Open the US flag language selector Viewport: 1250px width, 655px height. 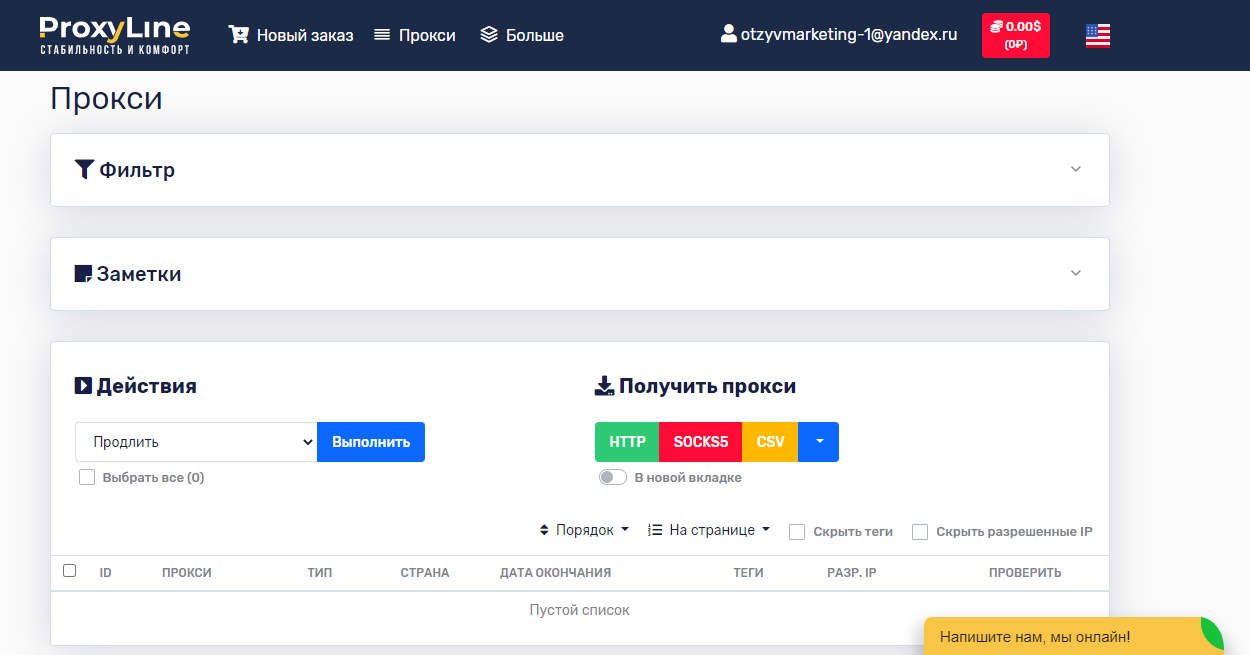coord(1097,35)
